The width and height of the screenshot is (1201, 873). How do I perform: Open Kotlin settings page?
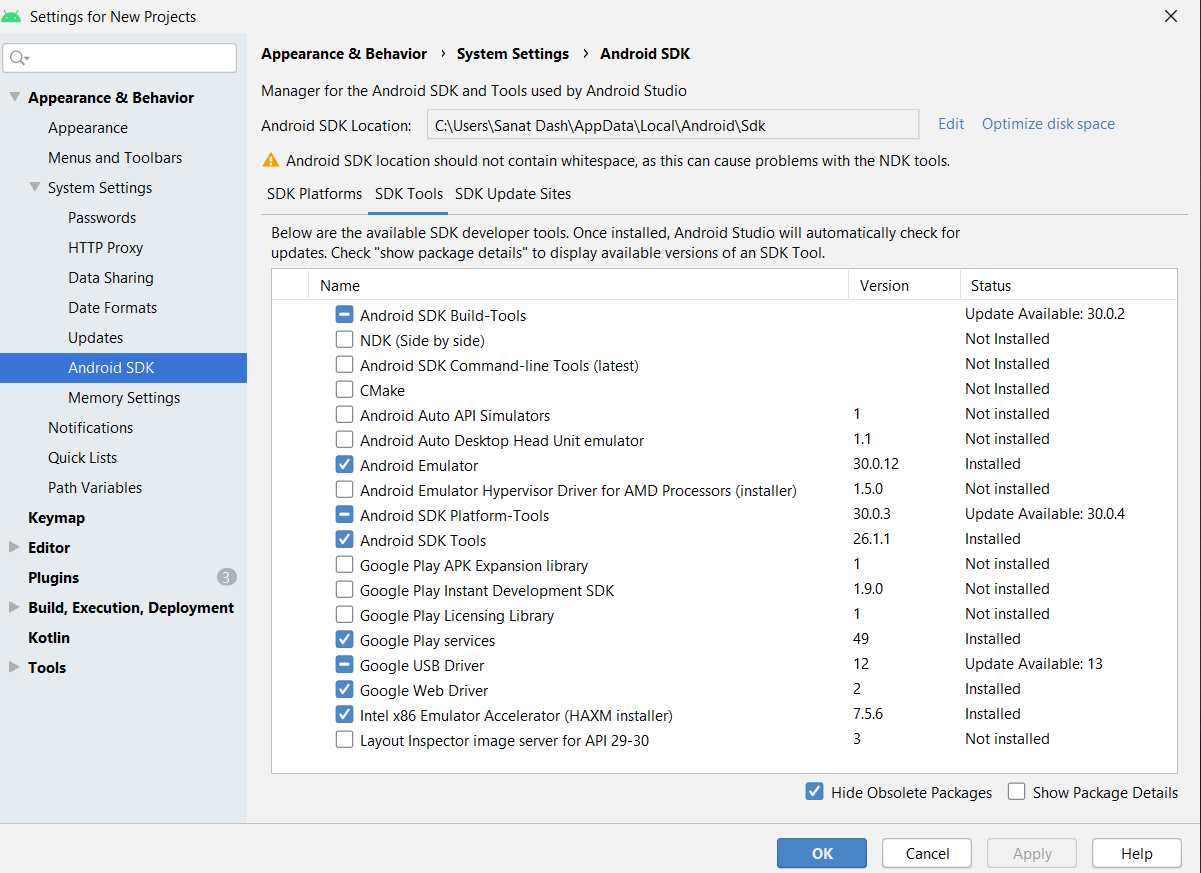pos(49,638)
